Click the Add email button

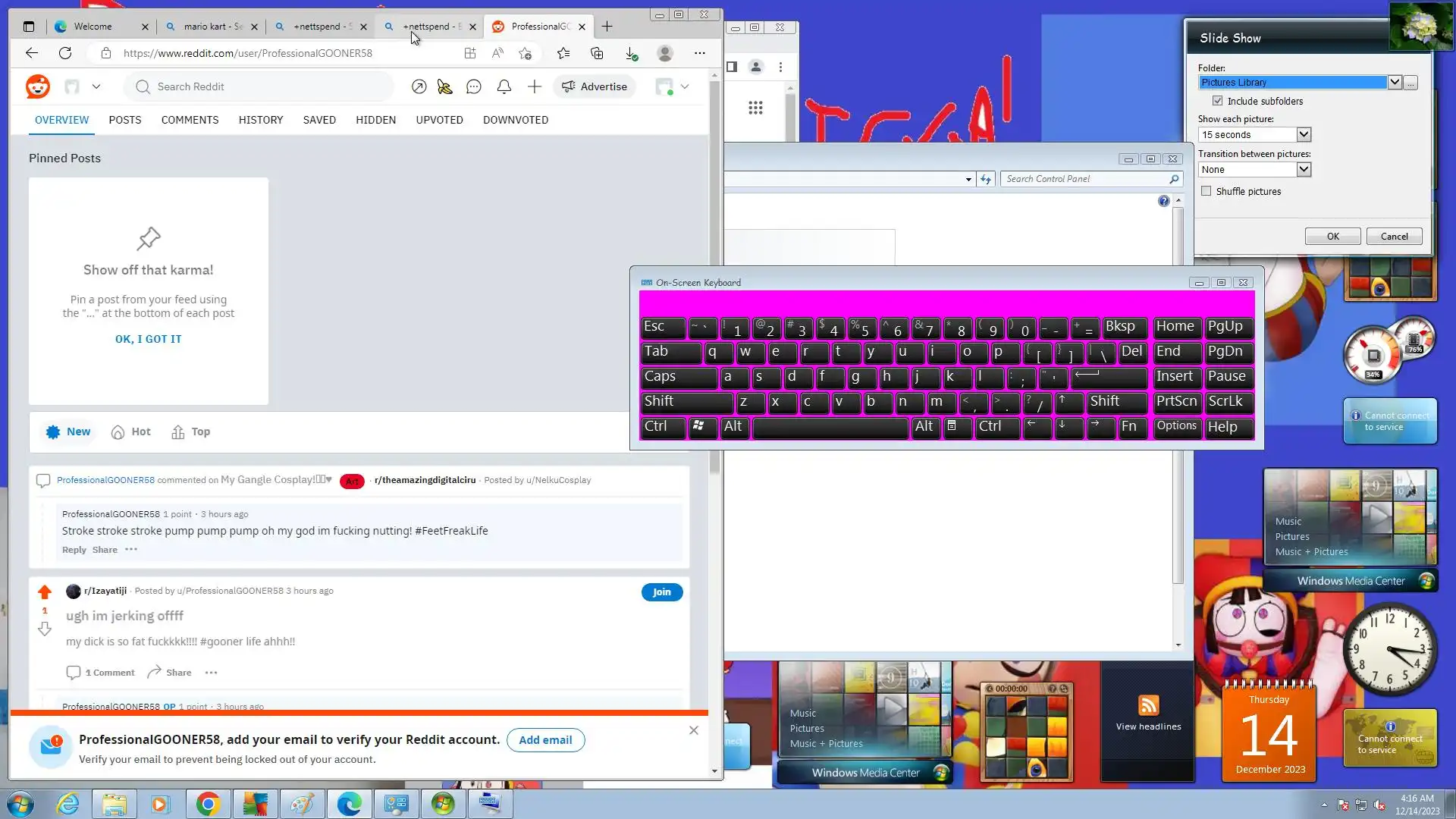coord(545,740)
